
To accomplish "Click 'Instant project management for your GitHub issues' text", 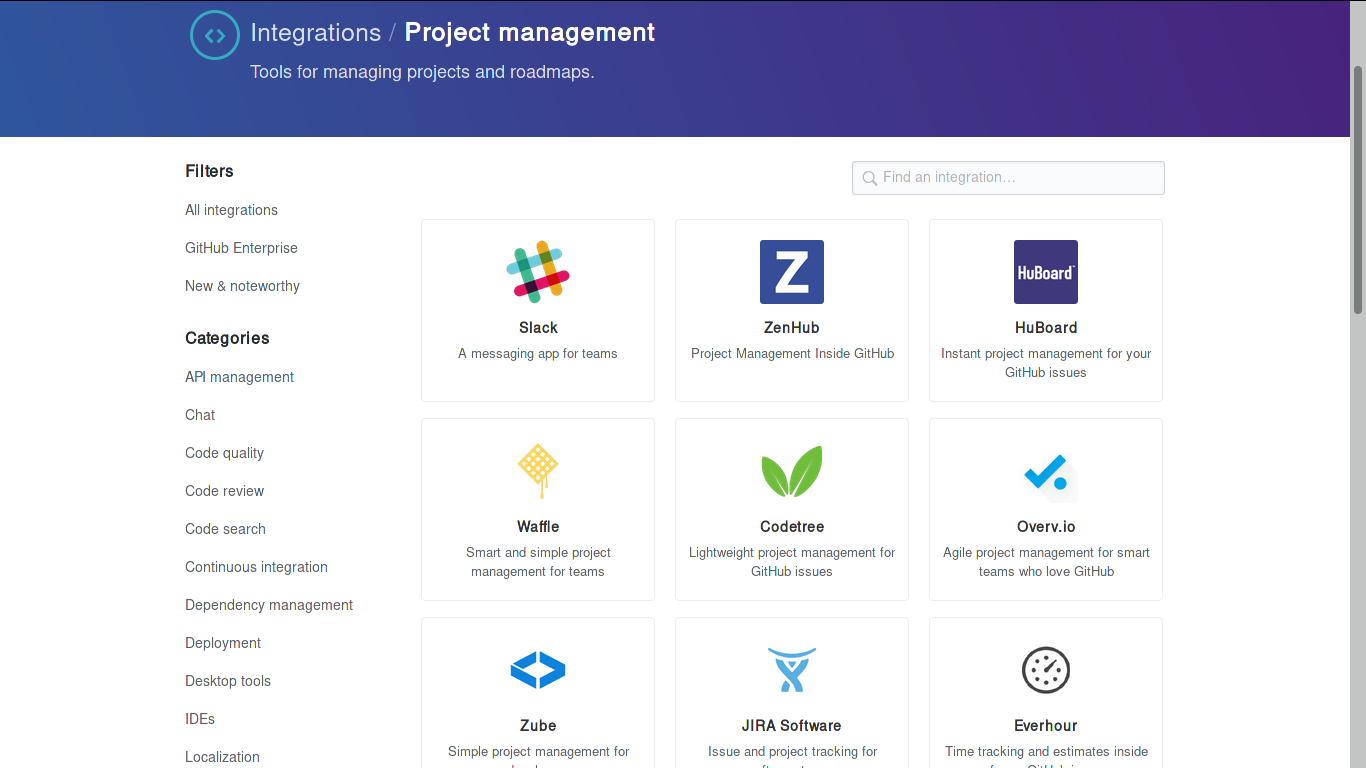I will pos(1046,363).
